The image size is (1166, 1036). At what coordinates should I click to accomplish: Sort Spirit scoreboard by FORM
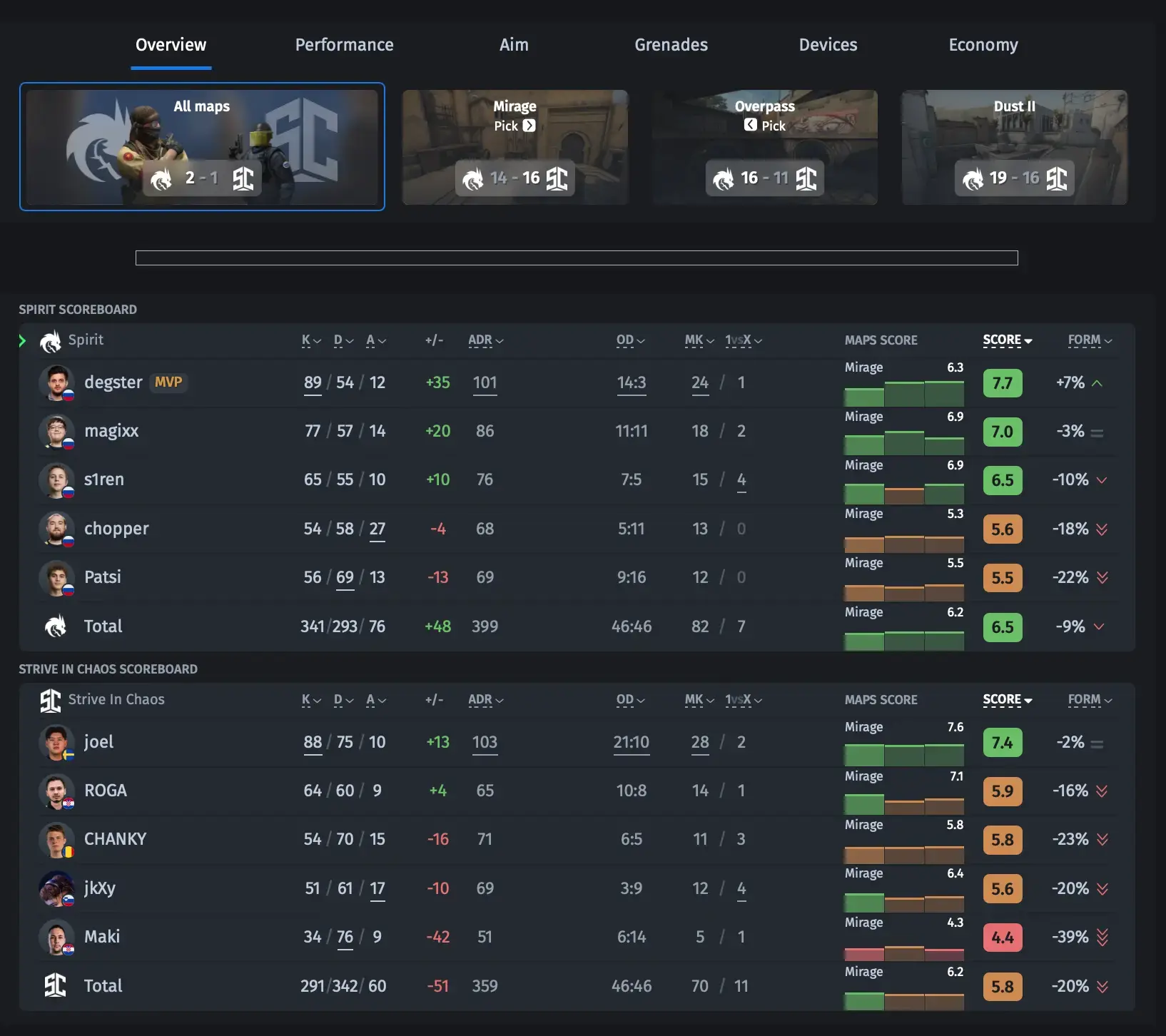point(1090,340)
